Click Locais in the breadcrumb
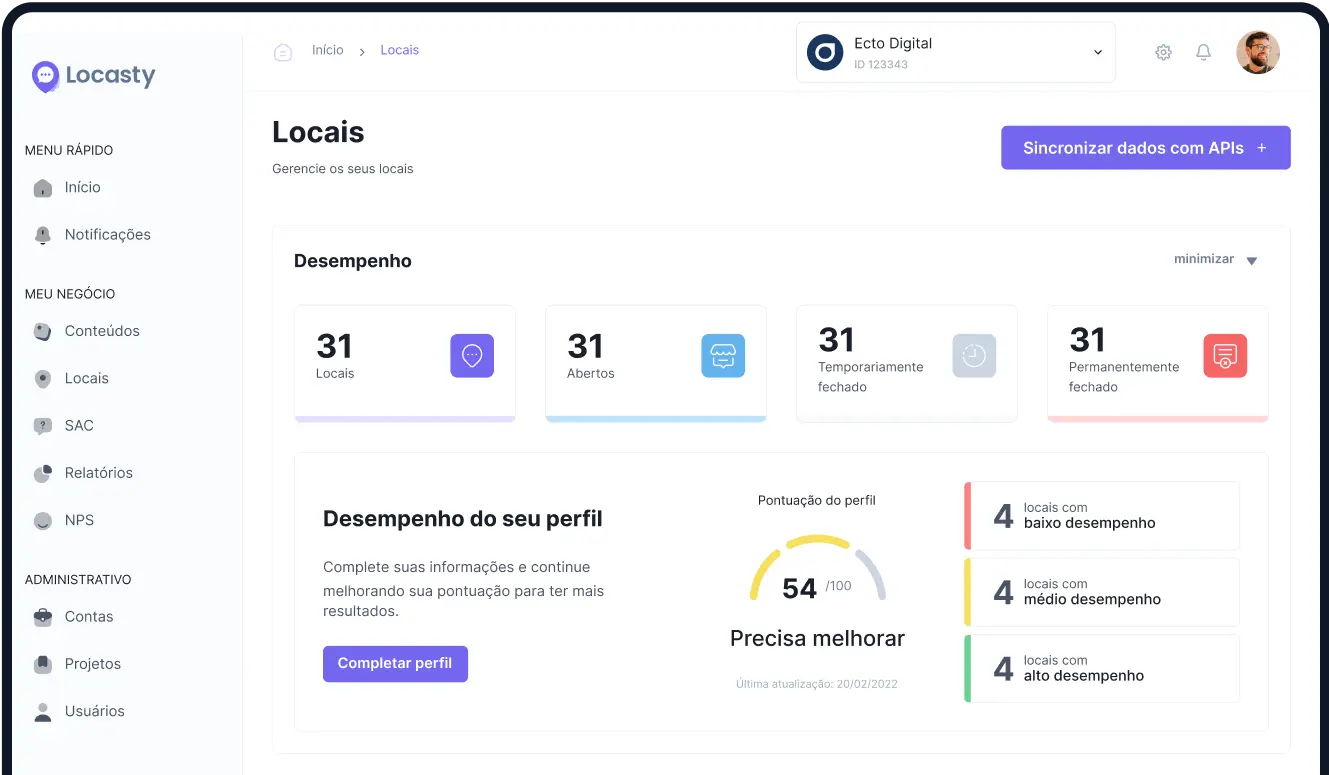Image resolution: width=1329 pixels, height=775 pixels. tap(400, 50)
